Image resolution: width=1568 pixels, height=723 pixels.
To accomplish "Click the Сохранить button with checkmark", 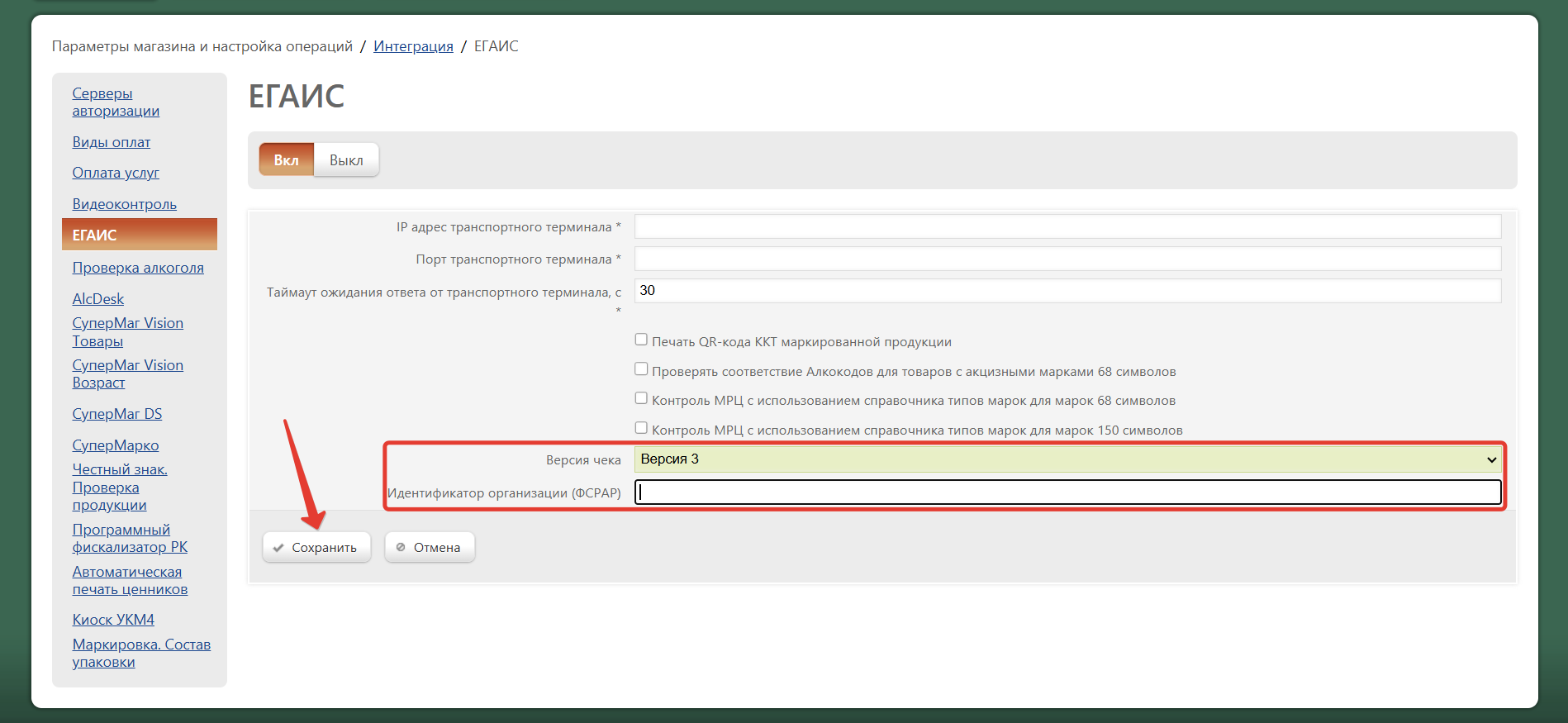I will pyautogui.click(x=316, y=547).
